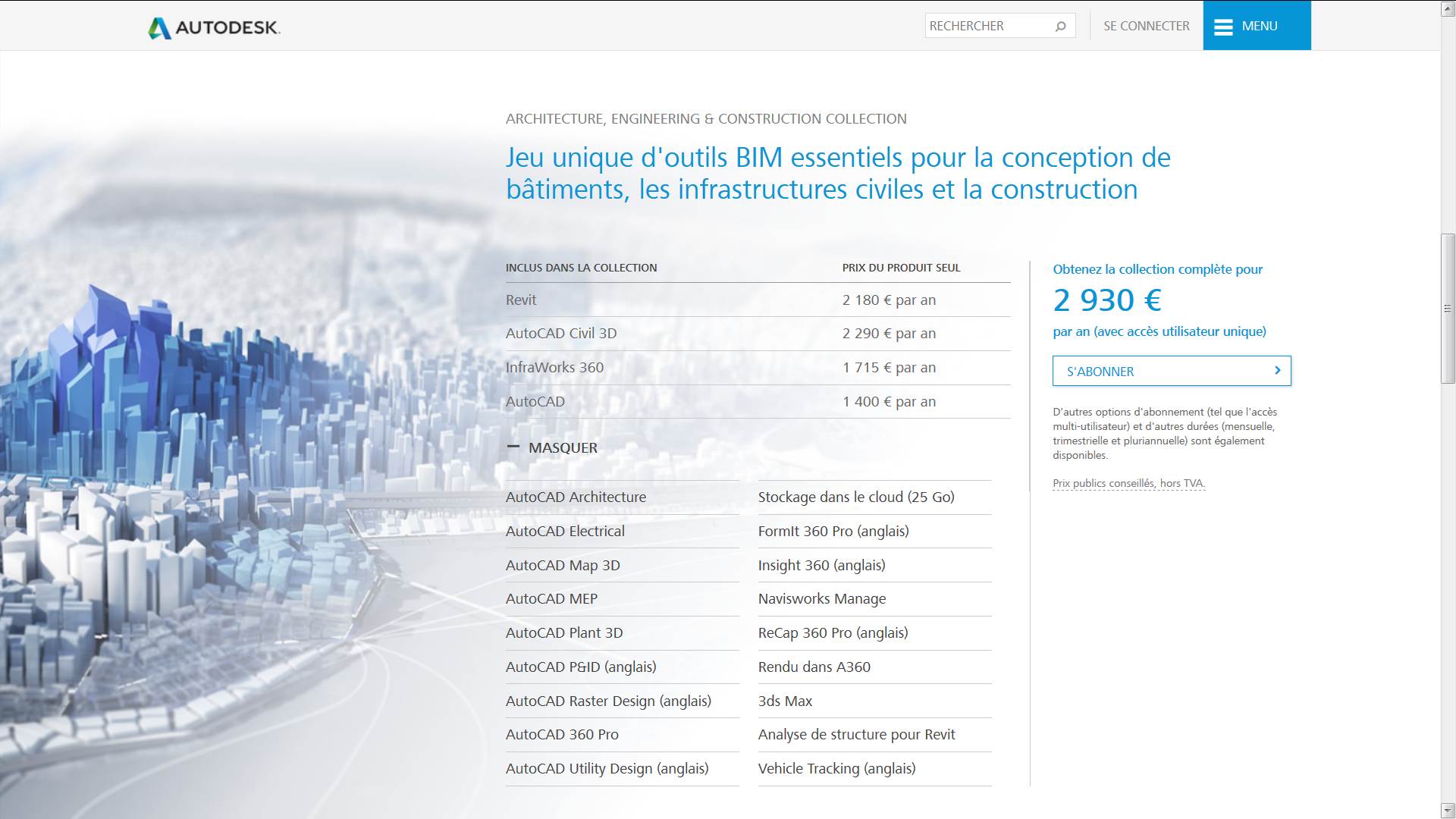
Task: Open the blue Menu button
Action: (x=1257, y=26)
